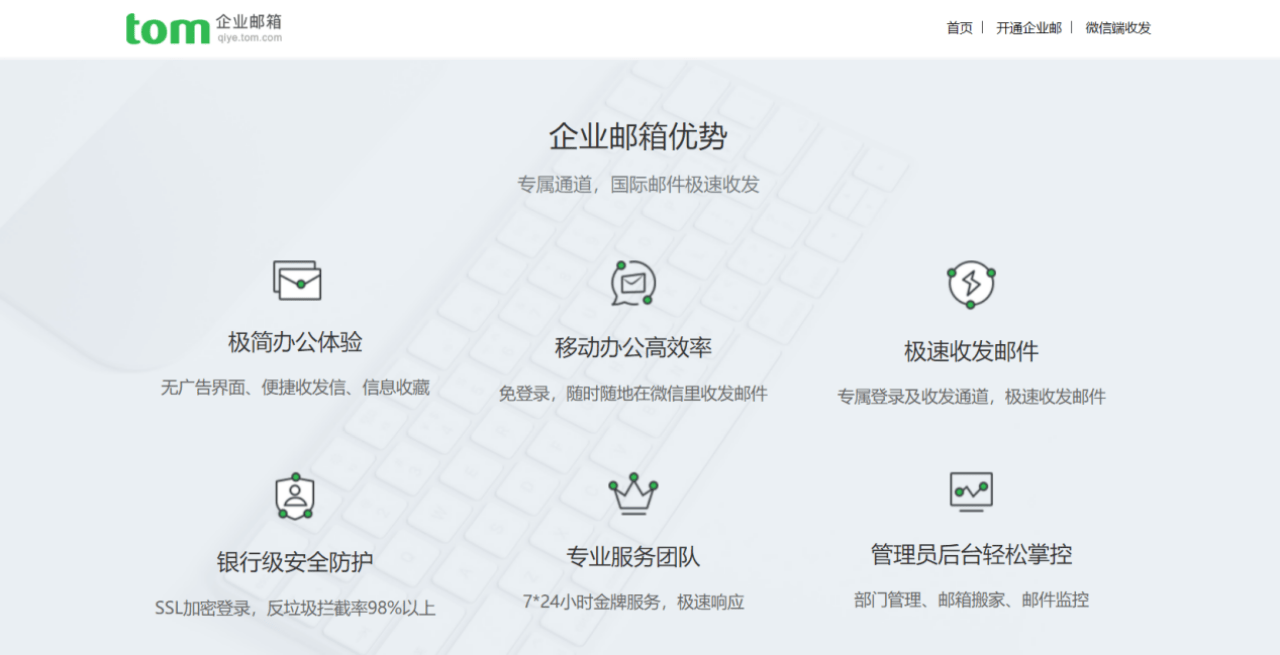Viewport: 1280px width, 655px height.
Task: Click the chat mail icon above 移动办公高效率
Action: point(633,283)
